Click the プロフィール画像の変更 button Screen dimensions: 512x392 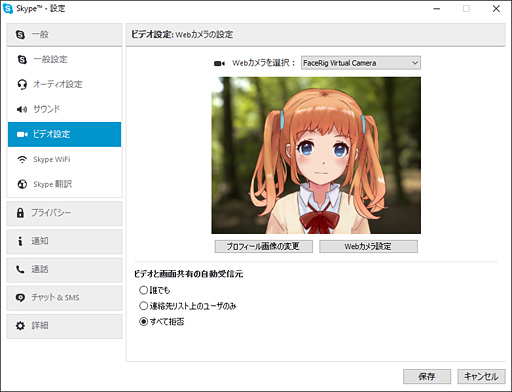(263, 246)
